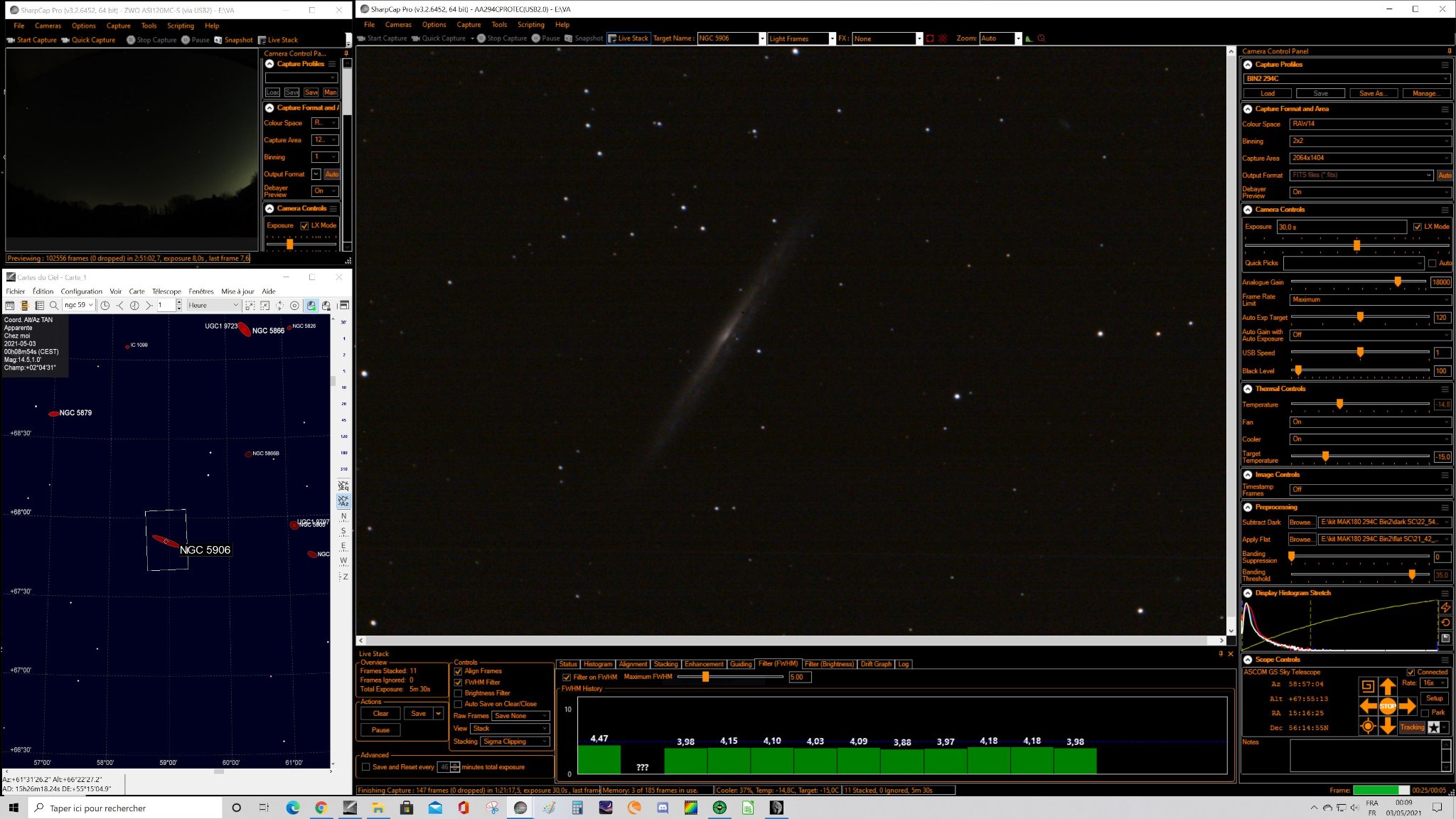Click the orange STOP slew button

click(x=1387, y=706)
